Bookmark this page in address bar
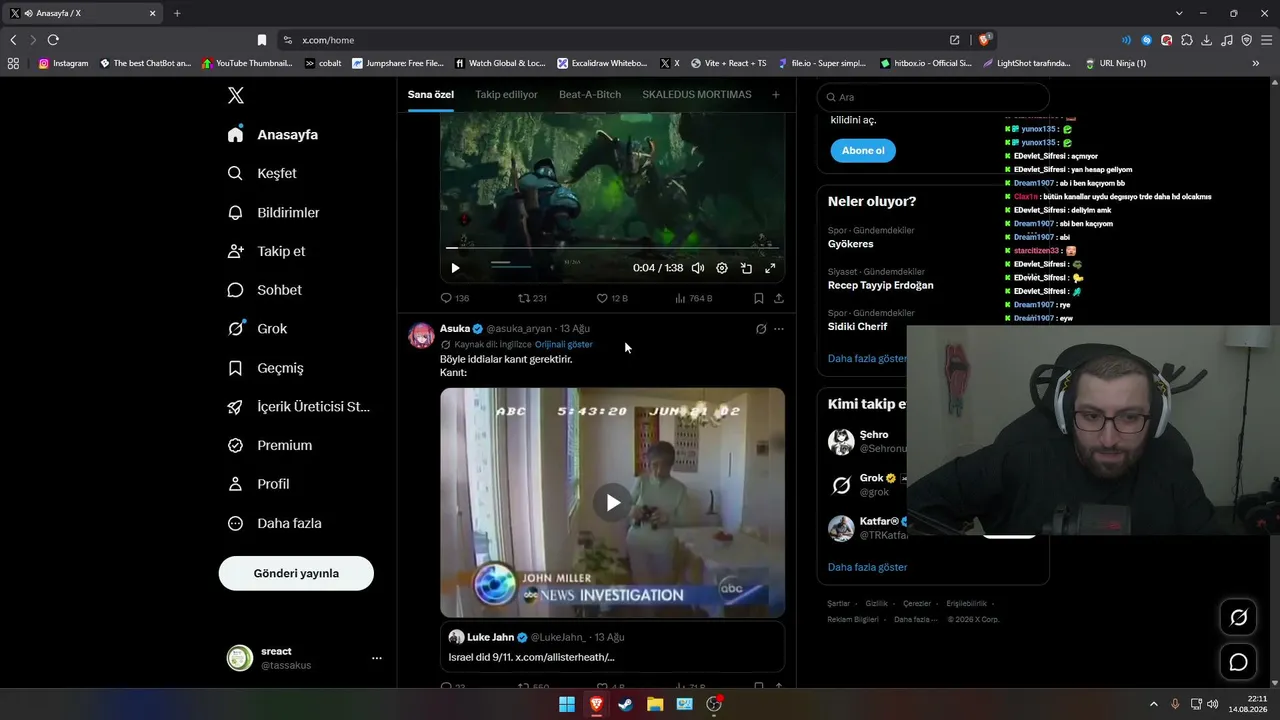 [x=262, y=40]
